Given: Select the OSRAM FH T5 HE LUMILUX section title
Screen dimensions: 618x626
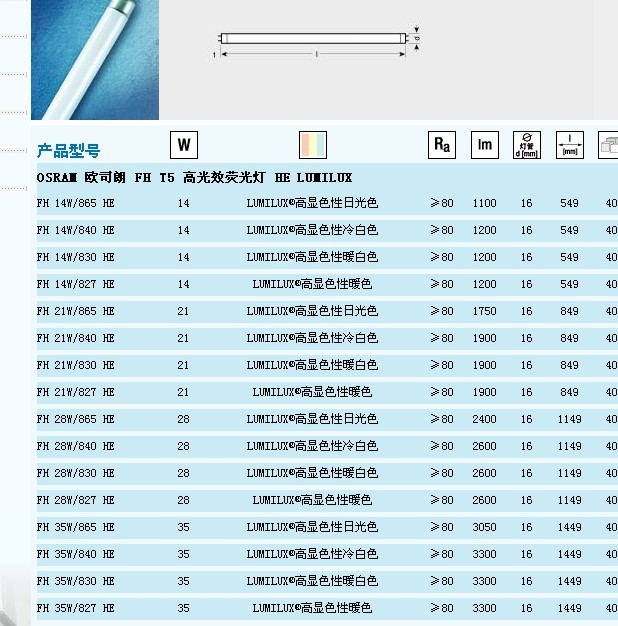Looking at the screenshot, I should [x=194, y=177].
